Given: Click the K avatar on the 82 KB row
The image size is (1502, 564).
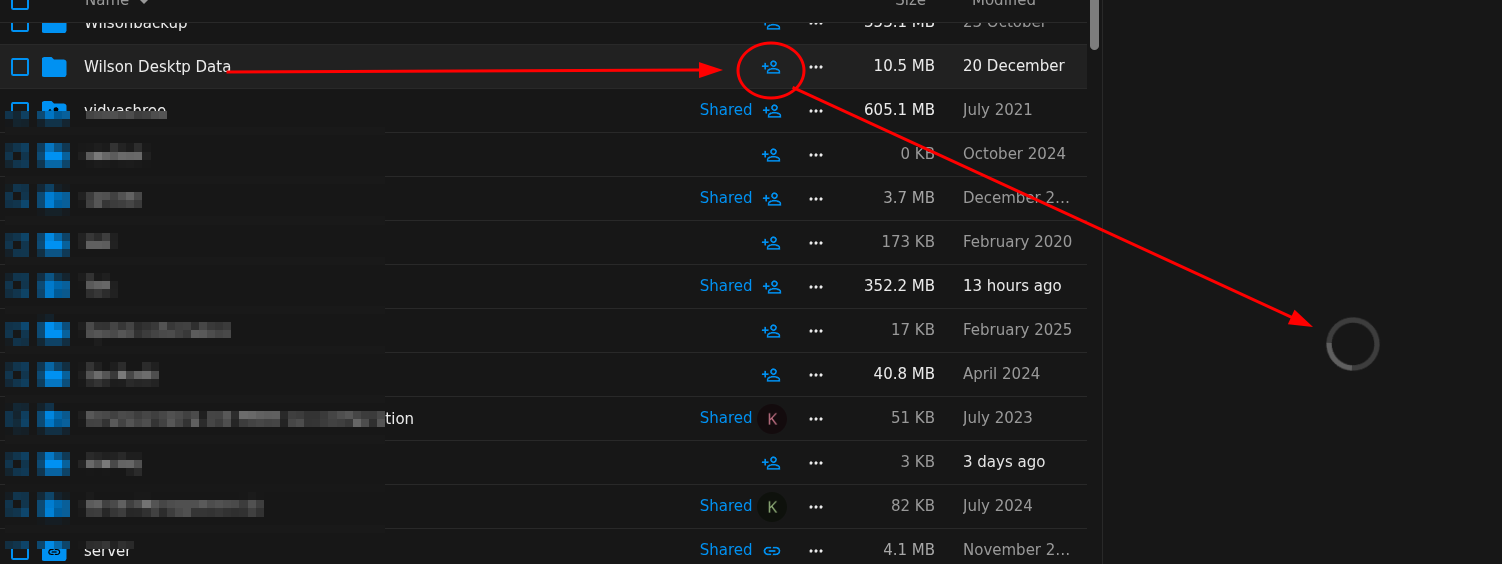Looking at the screenshot, I should click(771, 507).
